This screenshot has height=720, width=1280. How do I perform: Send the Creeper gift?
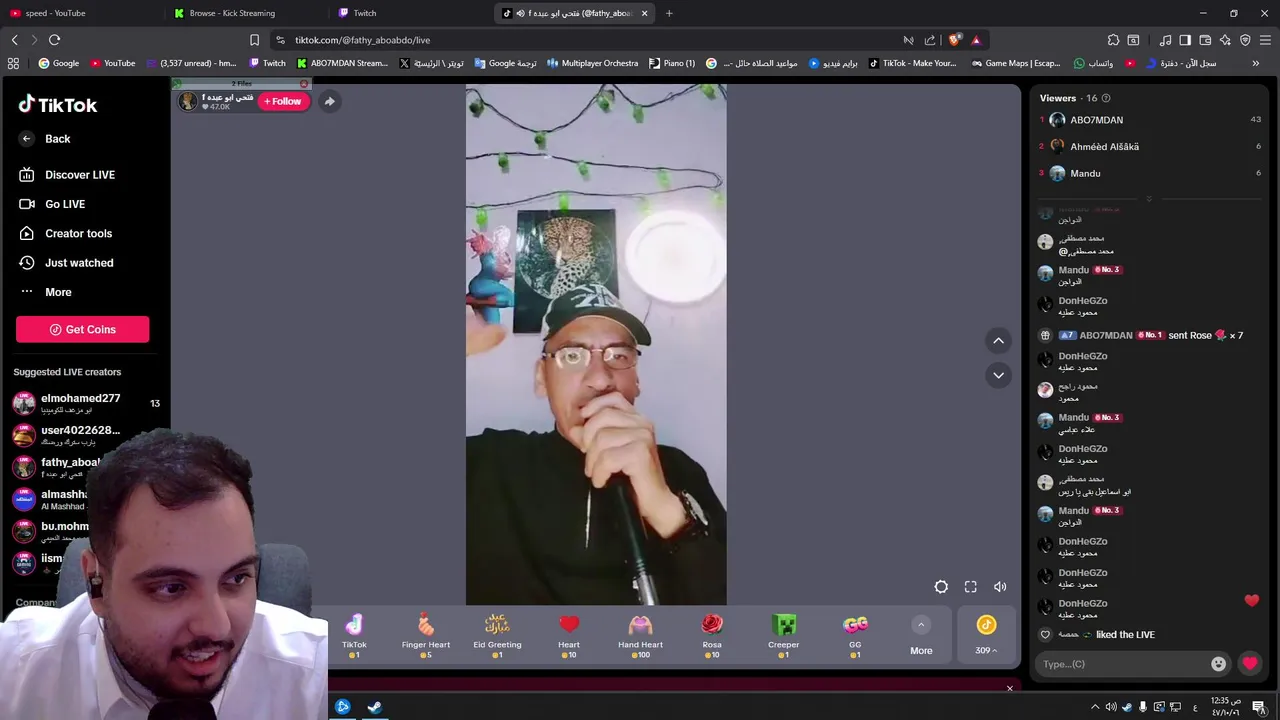point(784,636)
